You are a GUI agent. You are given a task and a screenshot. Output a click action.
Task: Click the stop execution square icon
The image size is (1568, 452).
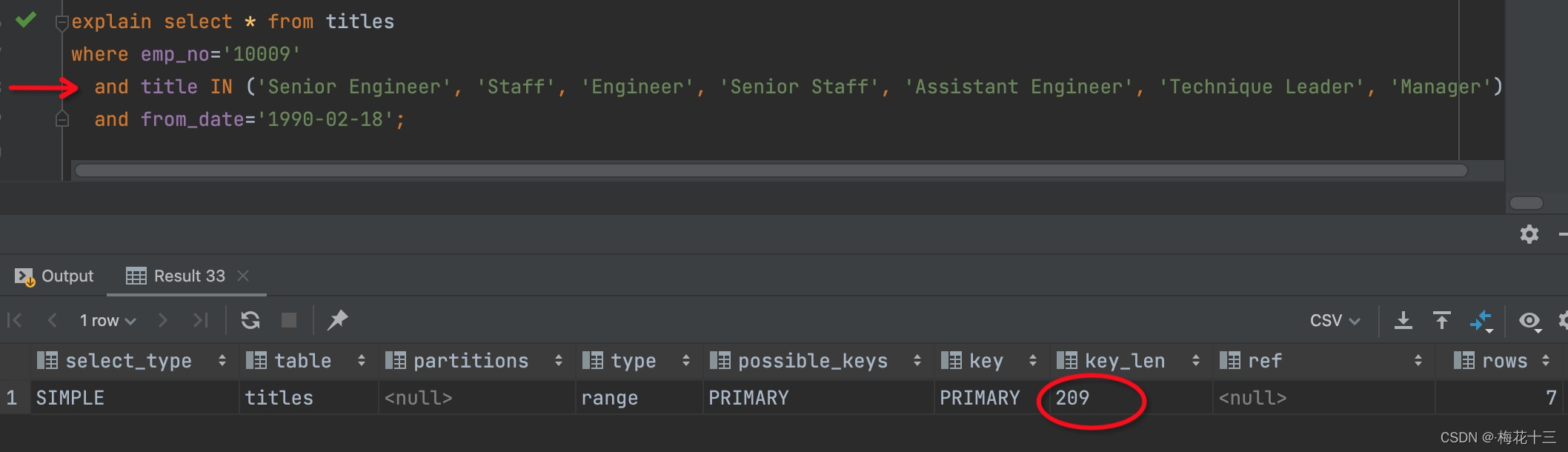click(289, 320)
